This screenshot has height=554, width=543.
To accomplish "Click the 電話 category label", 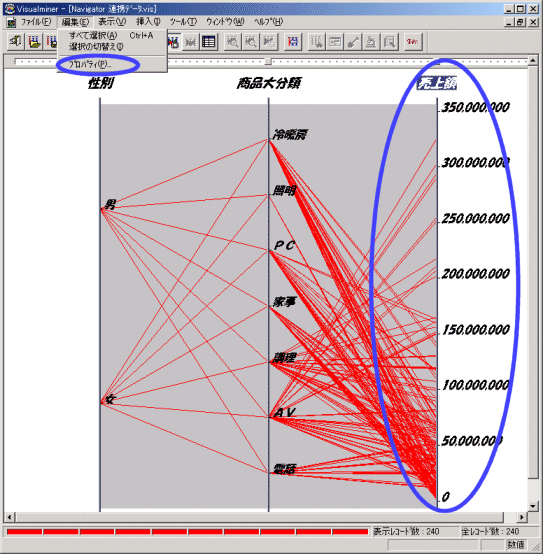I will [284, 469].
